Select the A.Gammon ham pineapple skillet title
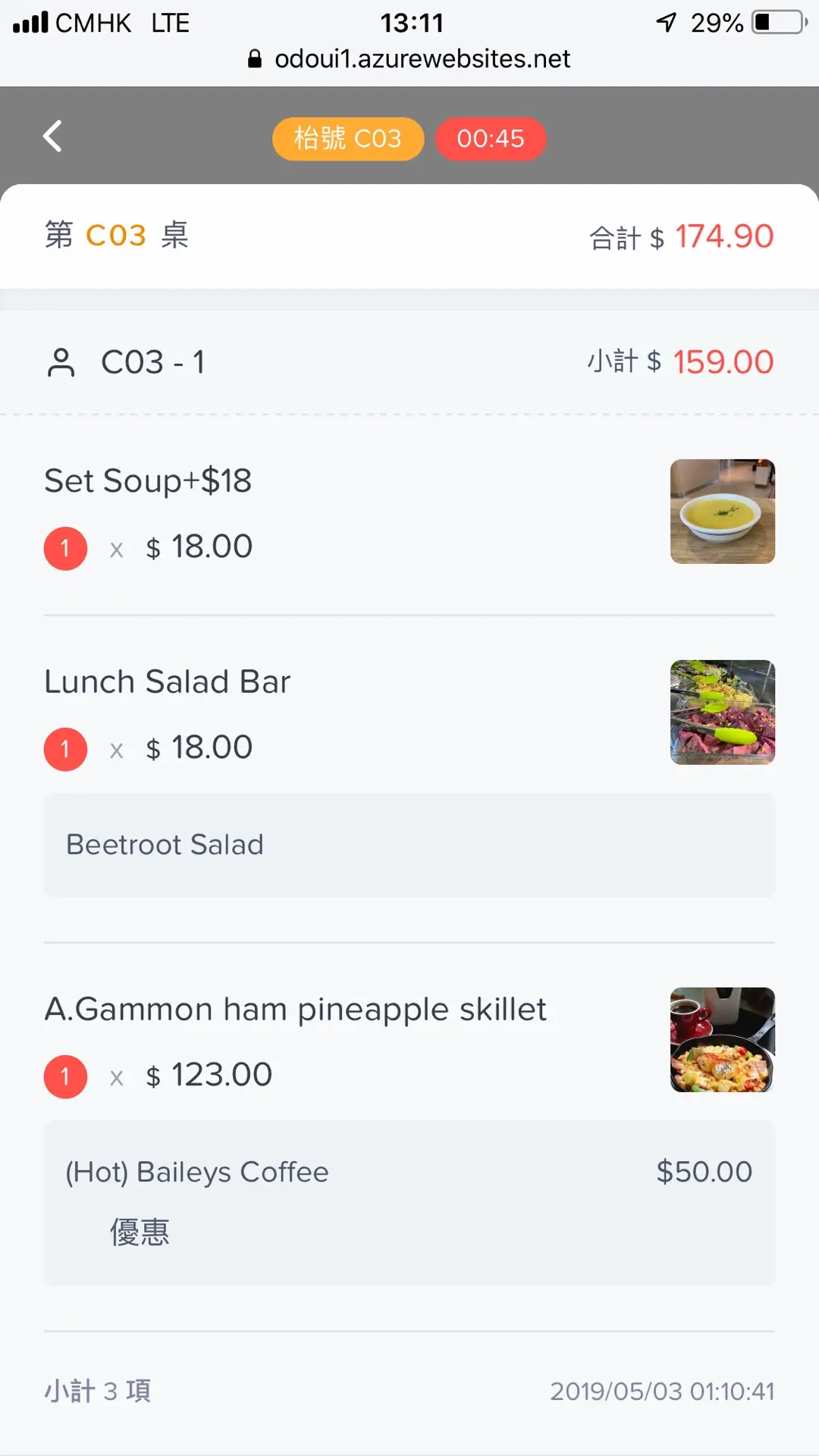 pyautogui.click(x=296, y=1010)
